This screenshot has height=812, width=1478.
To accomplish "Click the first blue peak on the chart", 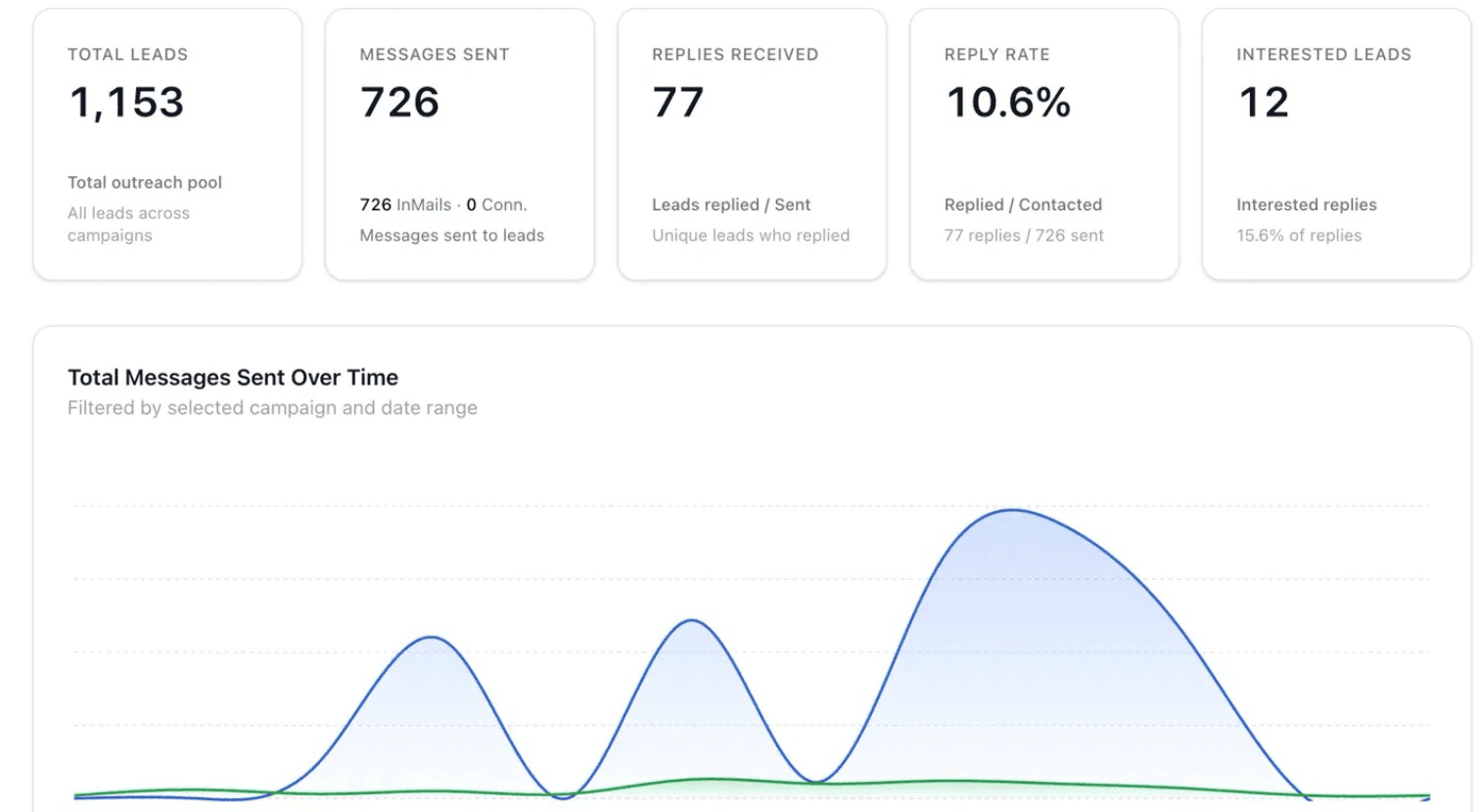I will tap(431, 638).
